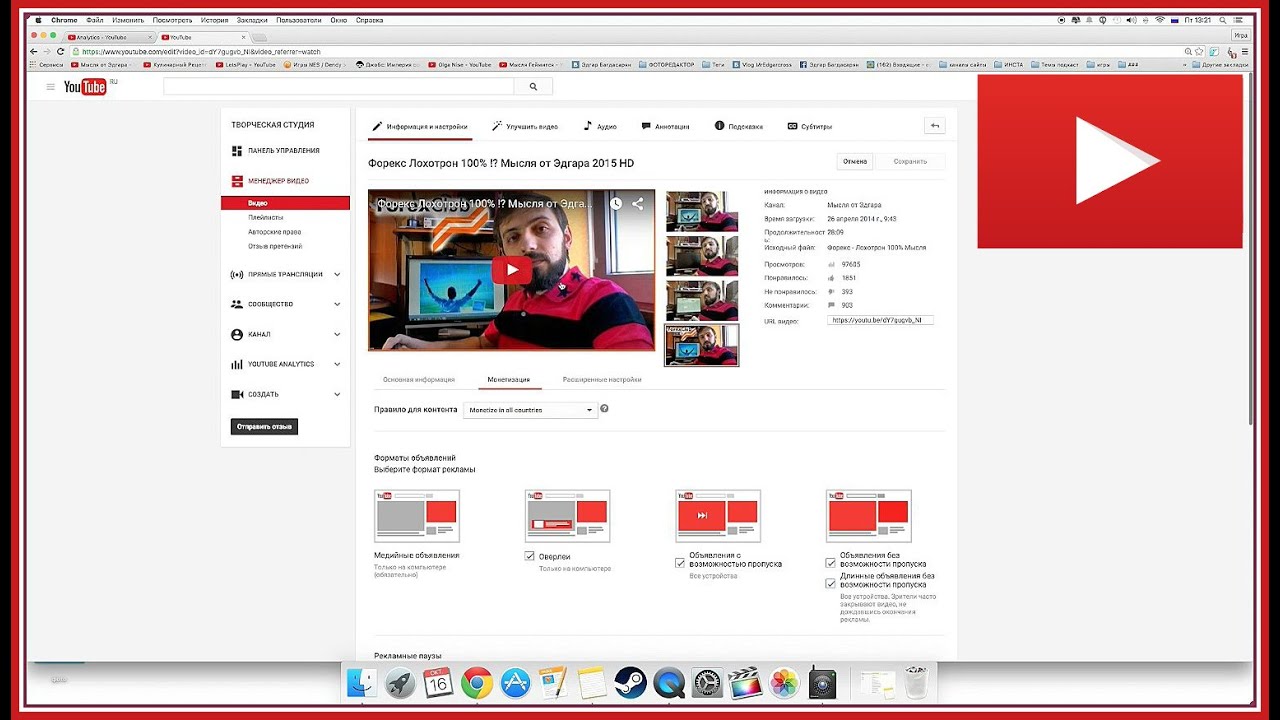Click the share icon on video preview

638,203
